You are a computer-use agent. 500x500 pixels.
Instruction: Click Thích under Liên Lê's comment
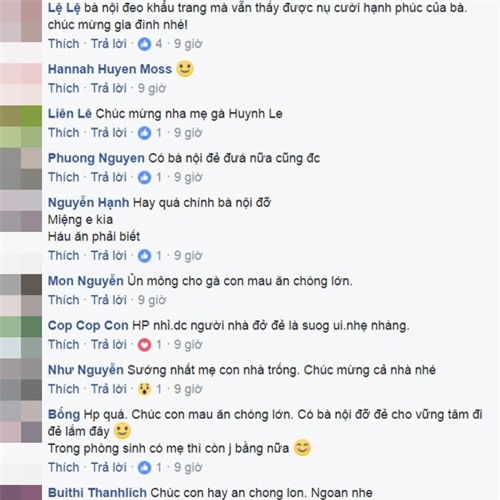[64, 133]
